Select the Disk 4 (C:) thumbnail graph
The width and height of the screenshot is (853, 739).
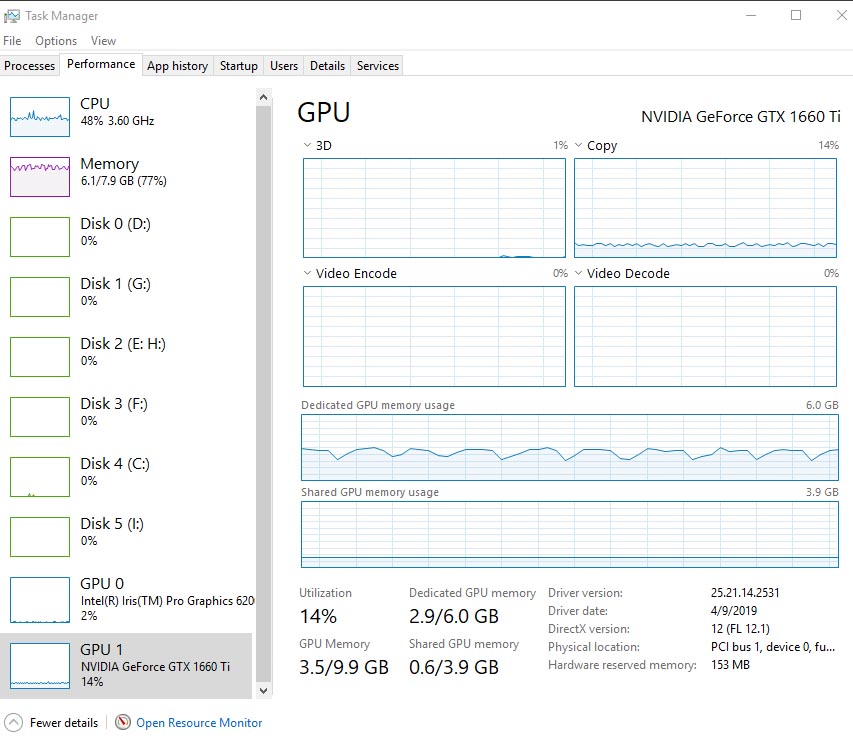[x=40, y=477]
